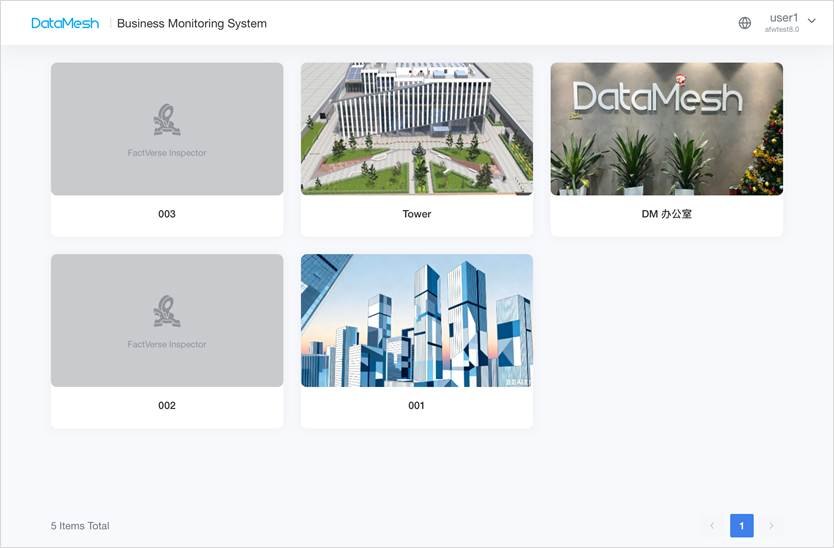Screen dimensions: 834x548
Task: Click the FactVerse Inspector icon in 003 card
Action: [x=167, y=121]
